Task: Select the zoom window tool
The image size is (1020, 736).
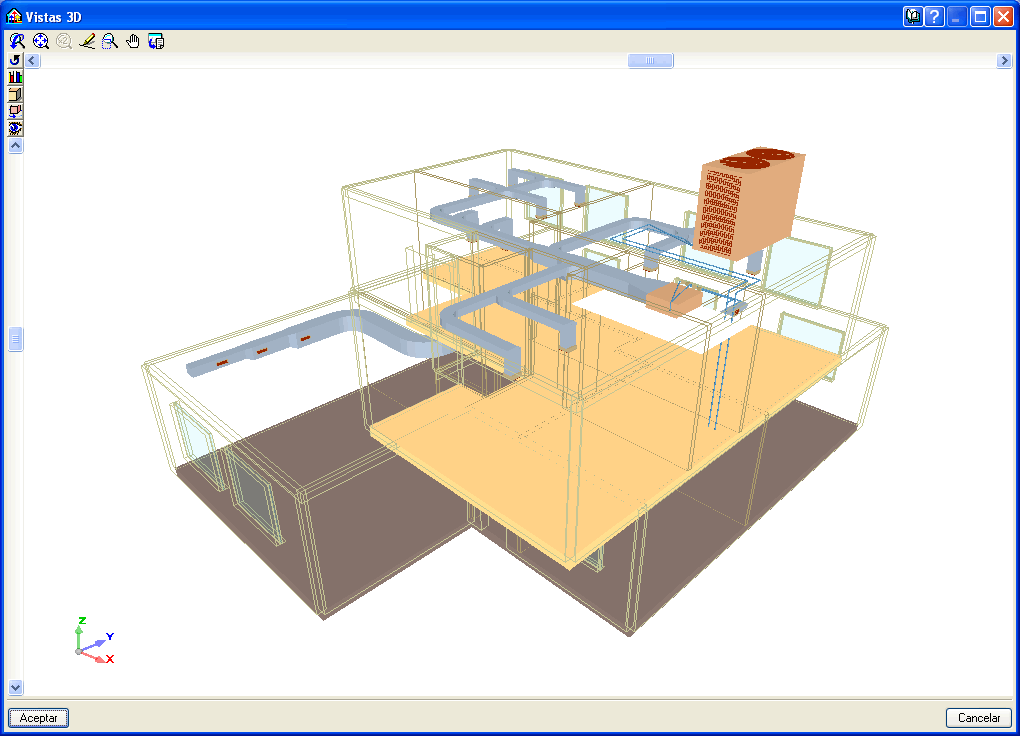Action: pyautogui.click(x=110, y=41)
